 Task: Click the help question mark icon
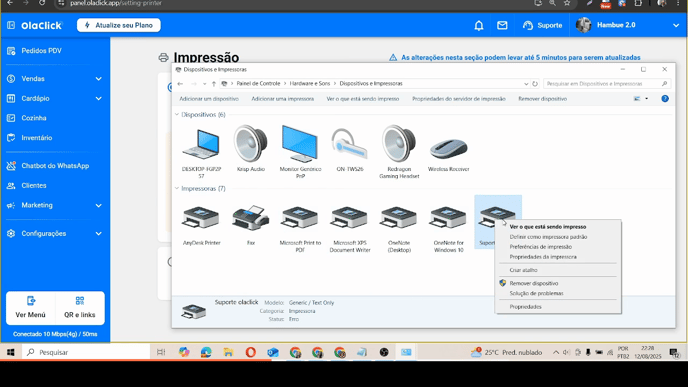[x=665, y=99]
